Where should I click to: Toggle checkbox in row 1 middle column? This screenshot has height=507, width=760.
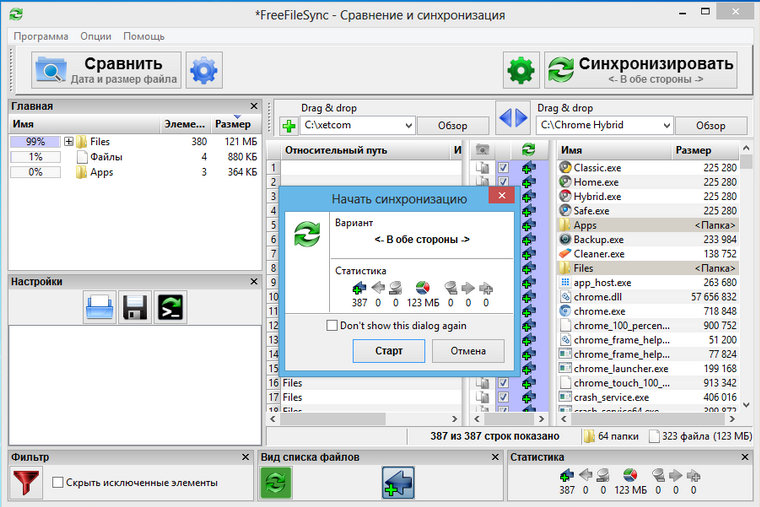pyautogui.click(x=504, y=168)
